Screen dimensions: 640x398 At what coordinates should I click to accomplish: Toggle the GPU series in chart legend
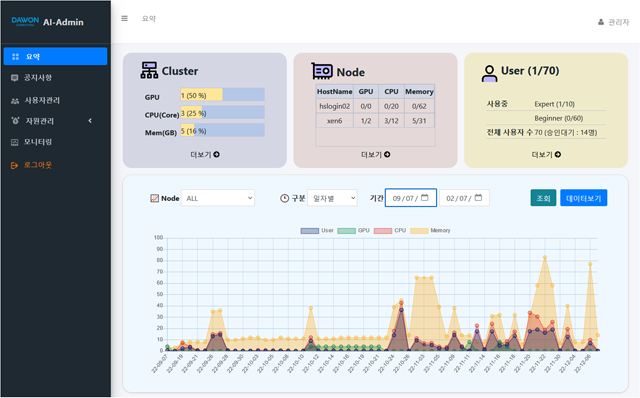click(x=353, y=231)
